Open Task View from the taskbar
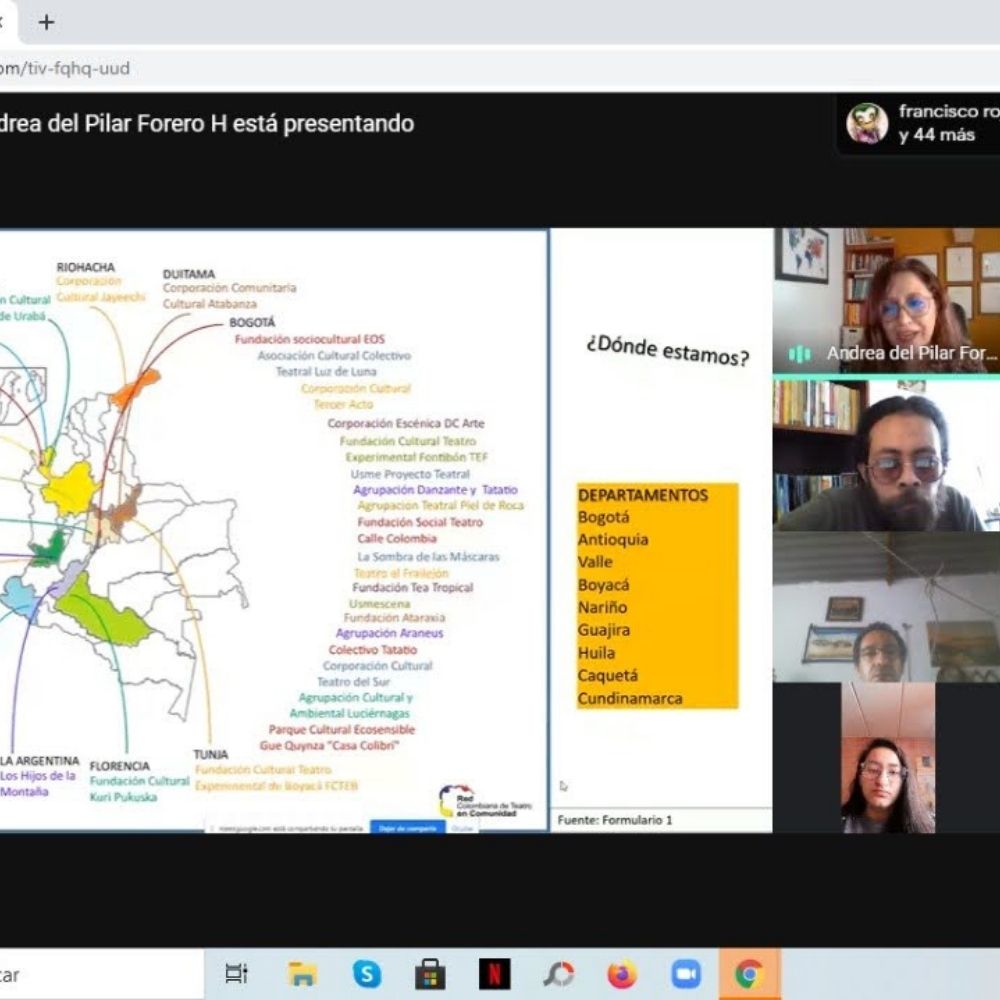 pyautogui.click(x=236, y=974)
